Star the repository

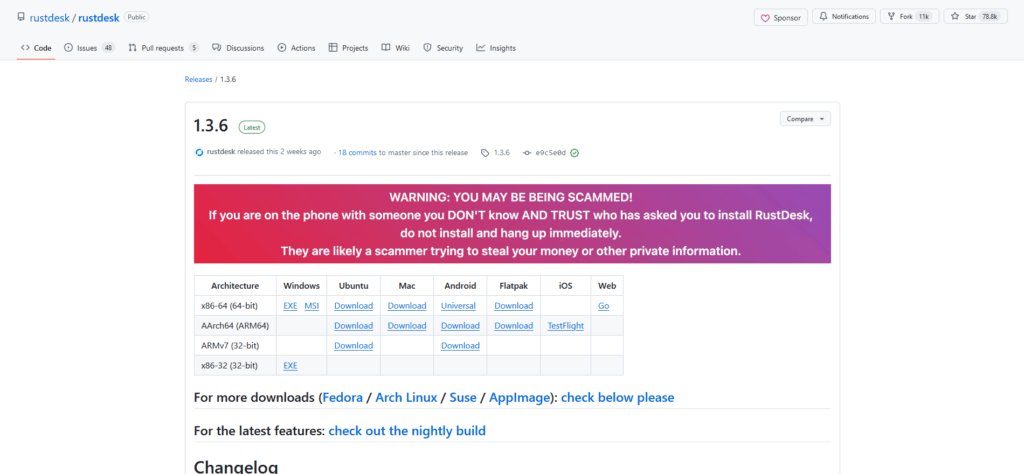(974, 17)
